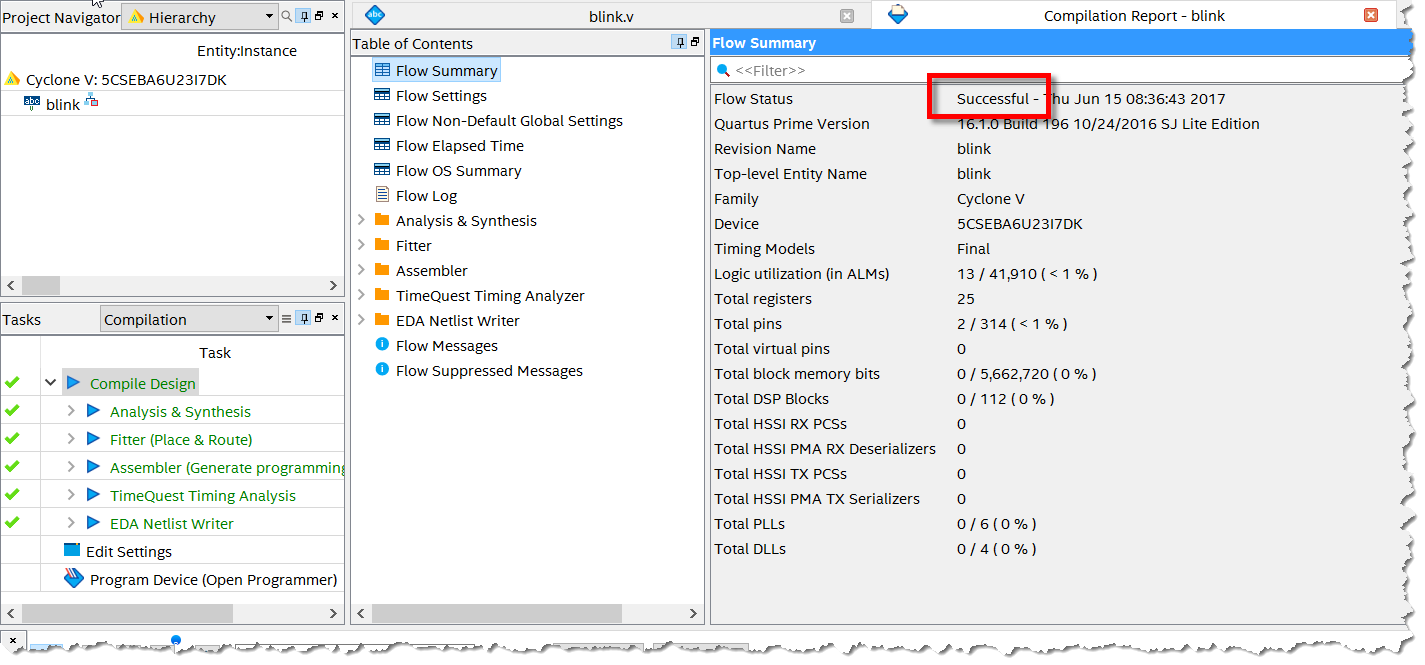Click the Table of Contents horizontal scrollbar
Screen dimensions: 1425x665
point(527,613)
